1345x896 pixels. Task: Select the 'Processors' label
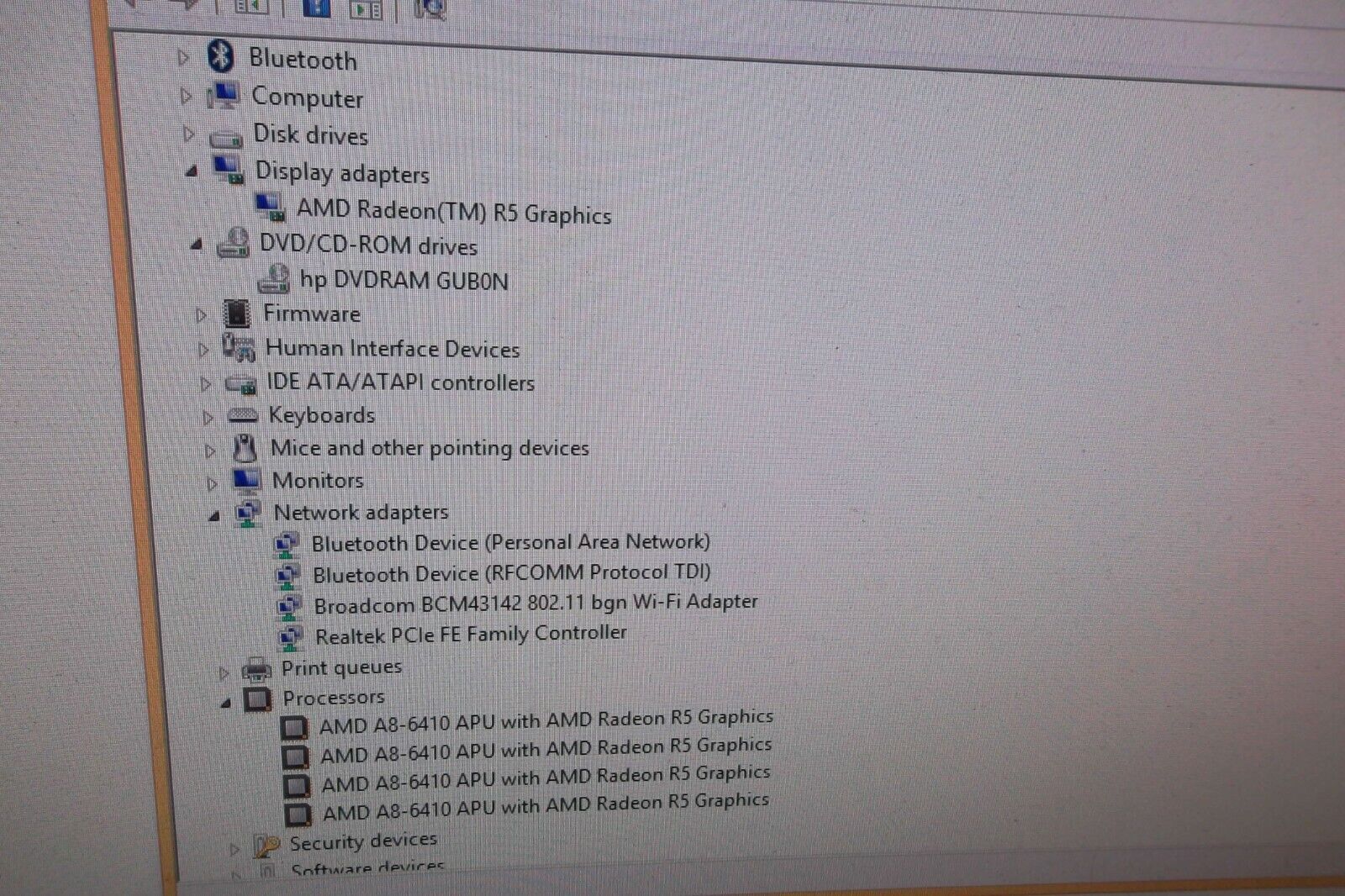[334, 698]
